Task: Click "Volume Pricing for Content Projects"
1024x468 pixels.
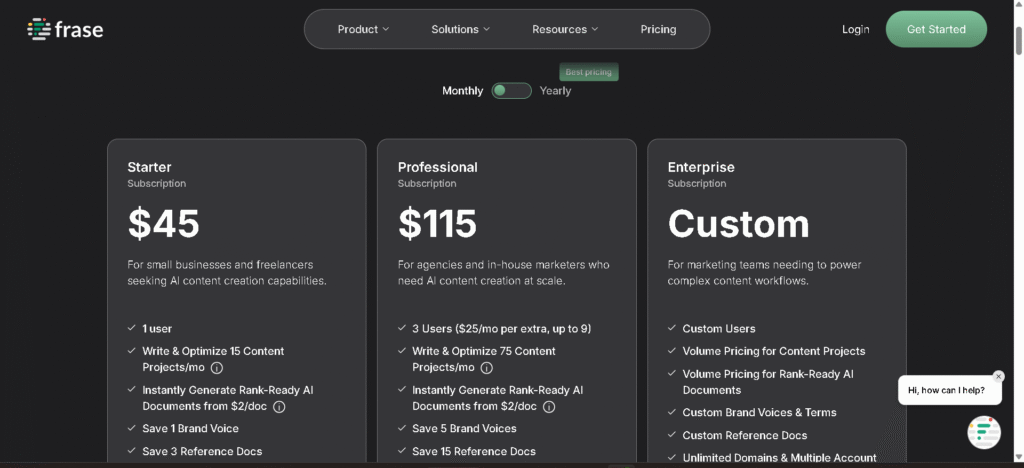Action: [774, 351]
